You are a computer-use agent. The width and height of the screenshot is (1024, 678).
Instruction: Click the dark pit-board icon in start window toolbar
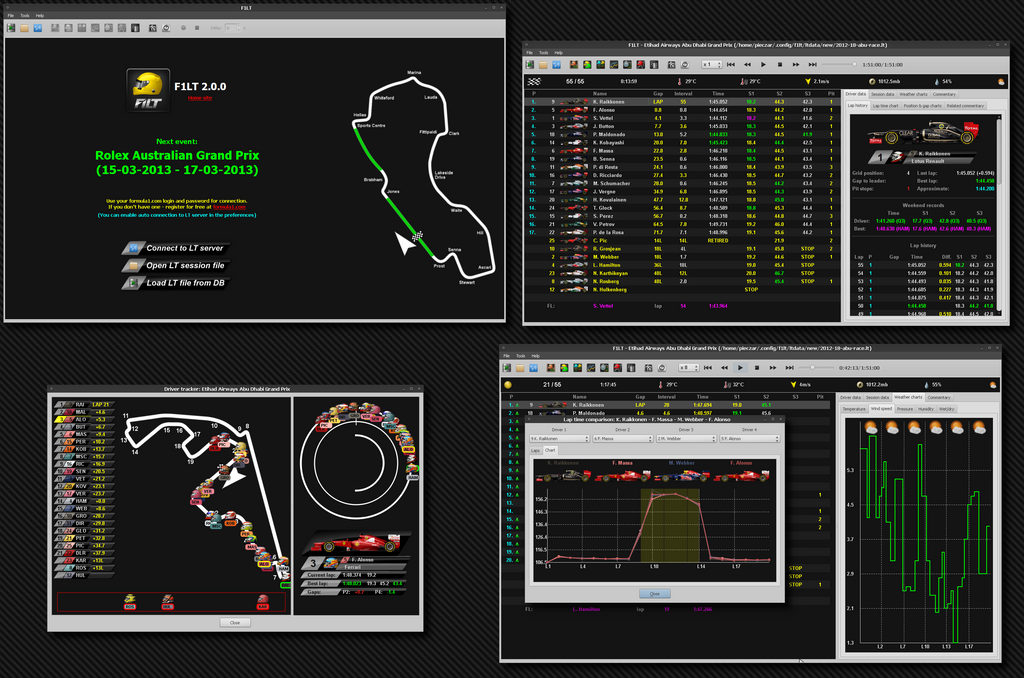tap(135, 27)
